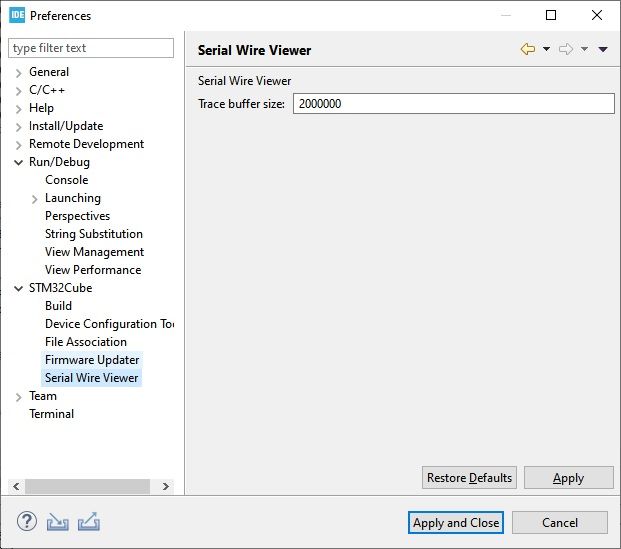The width and height of the screenshot is (621, 549).
Task: Open Firmware Updater preferences
Action: click(x=92, y=360)
